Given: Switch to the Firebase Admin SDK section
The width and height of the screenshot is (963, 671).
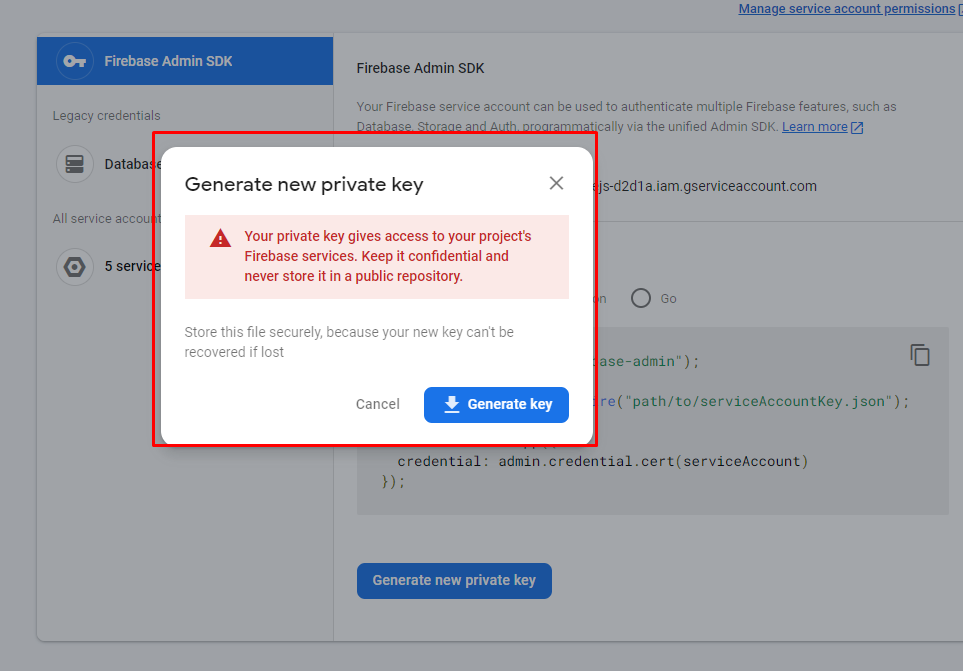Looking at the screenshot, I should (185, 61).
